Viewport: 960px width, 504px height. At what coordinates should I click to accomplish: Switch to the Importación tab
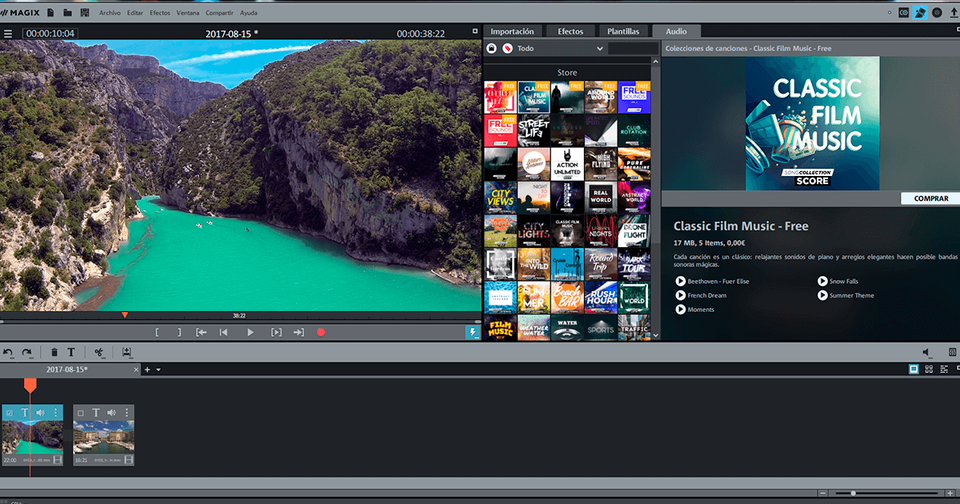pyautogui.click(x=512, y=31)
